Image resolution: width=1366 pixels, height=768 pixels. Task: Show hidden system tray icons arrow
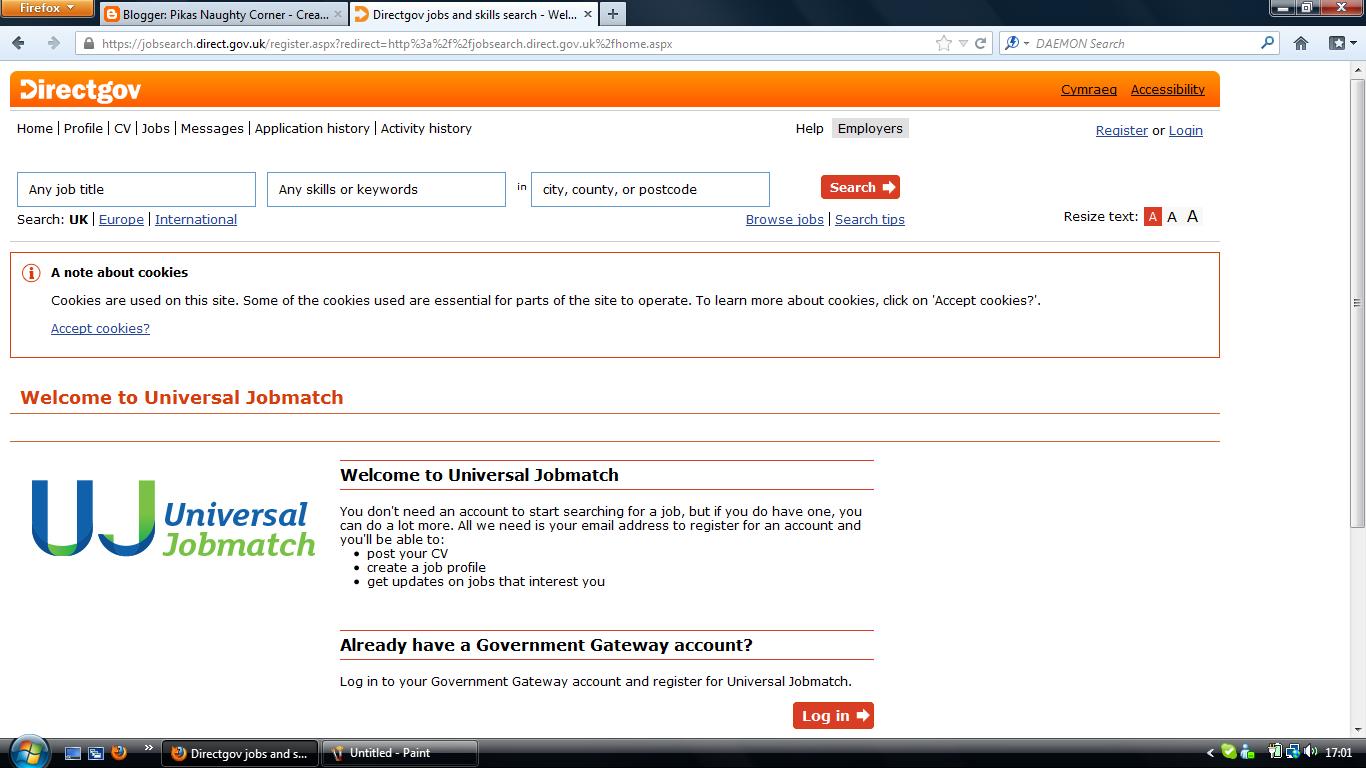tap(1210, 753)
